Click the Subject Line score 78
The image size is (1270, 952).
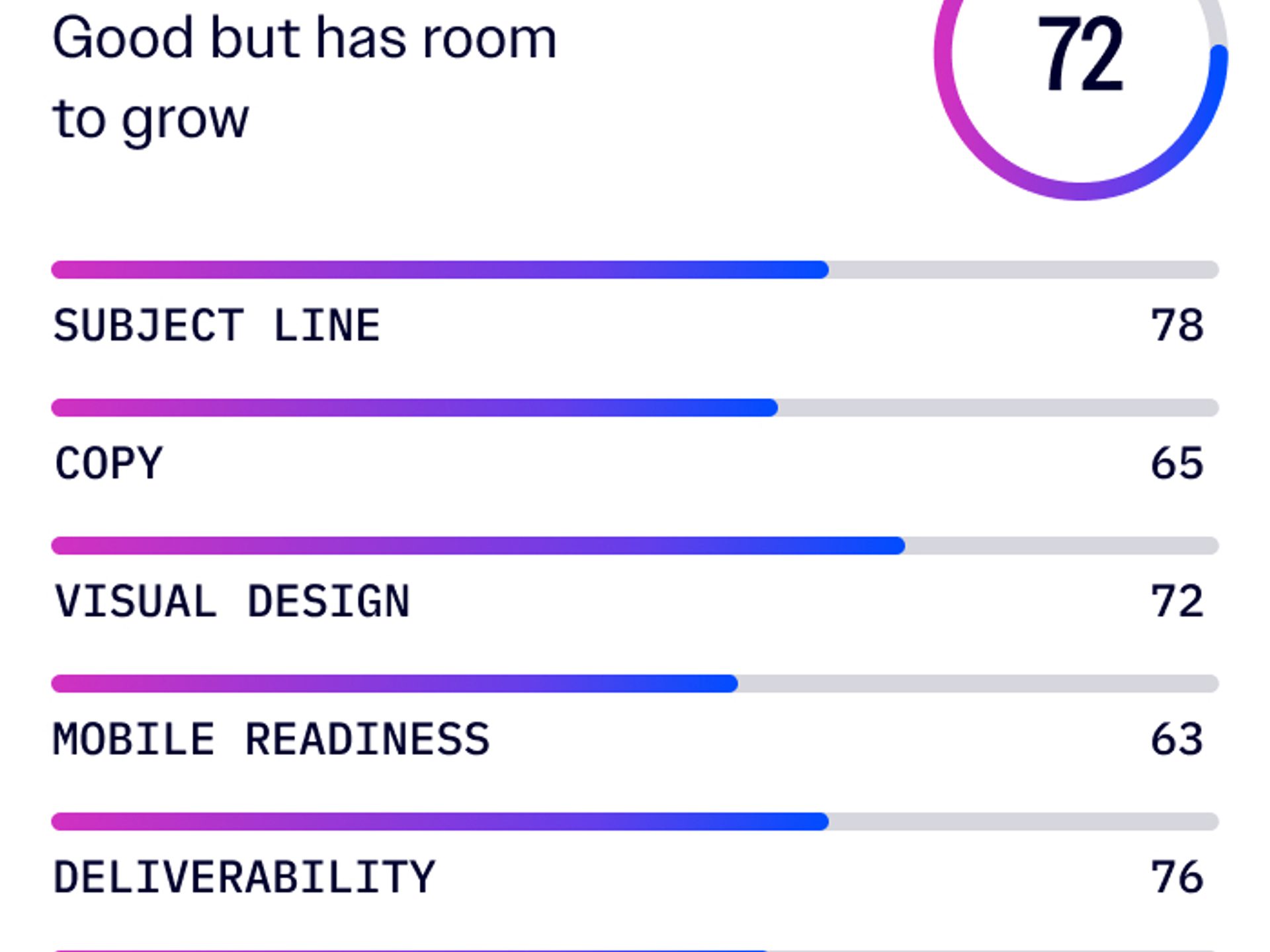[x=1177, y=325]
